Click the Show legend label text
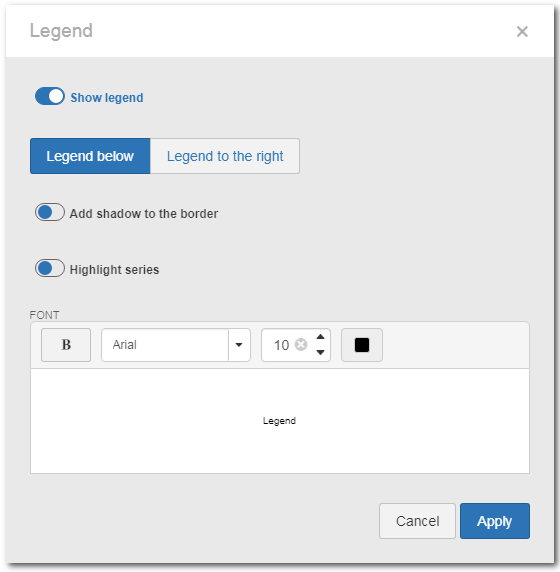Viewport: 560px width, 572px height. click(x=107, y=98)
